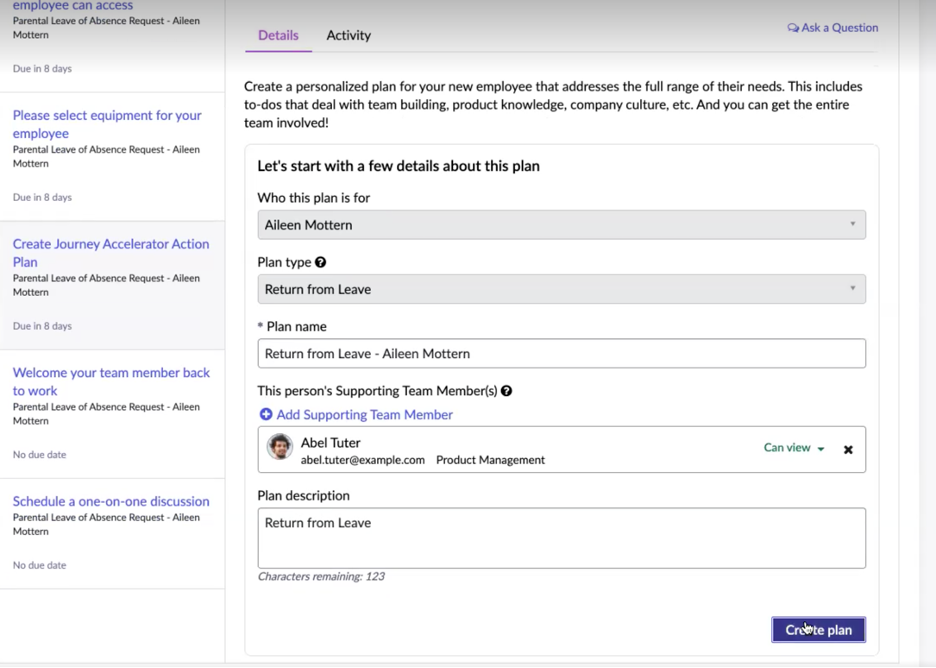Screen dimensions: 936x668
Task: Click the plus icon for Add Supporting Team Member
Action: coord(266,414)
